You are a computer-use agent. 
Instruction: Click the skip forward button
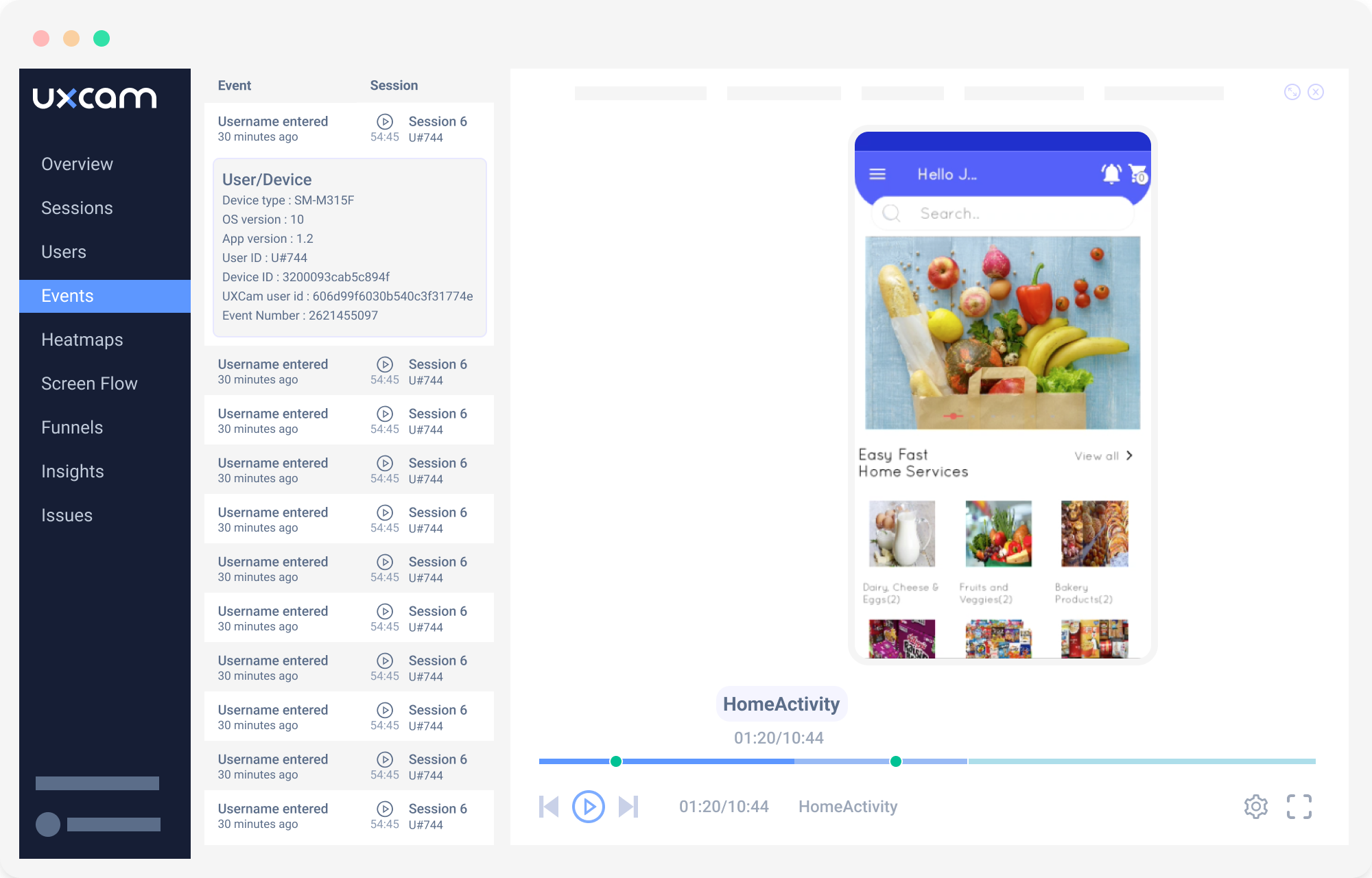coord(626,807)
